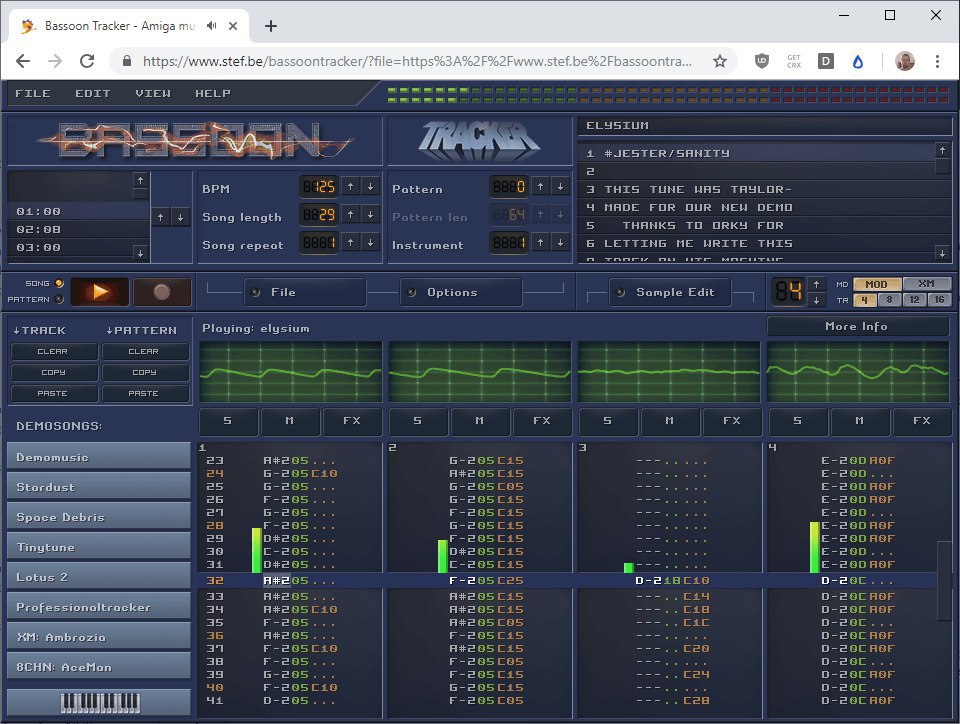Click the More Info button

[x=857, y=326]
